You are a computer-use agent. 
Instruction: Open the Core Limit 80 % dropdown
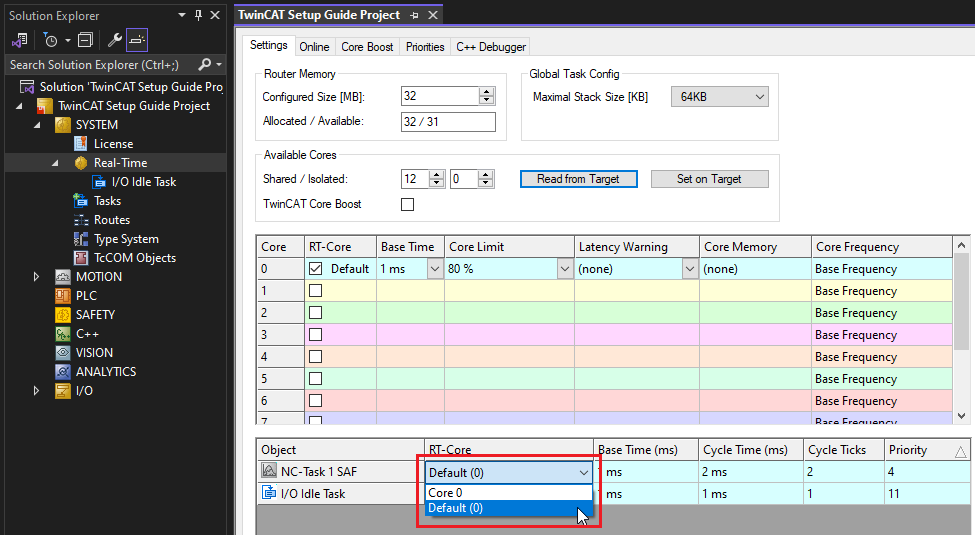click(565, 269)
